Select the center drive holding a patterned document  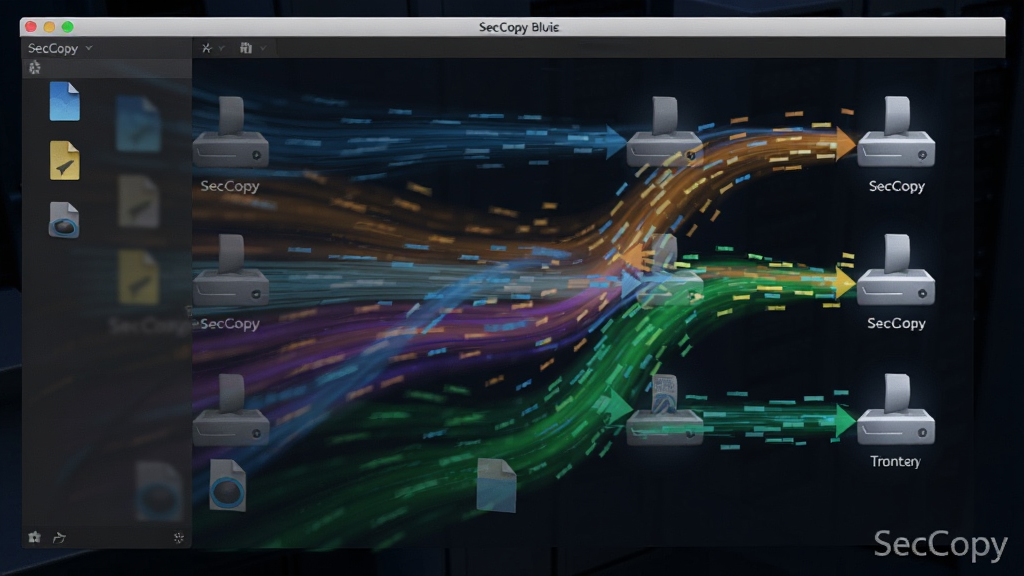click(664, 409)
